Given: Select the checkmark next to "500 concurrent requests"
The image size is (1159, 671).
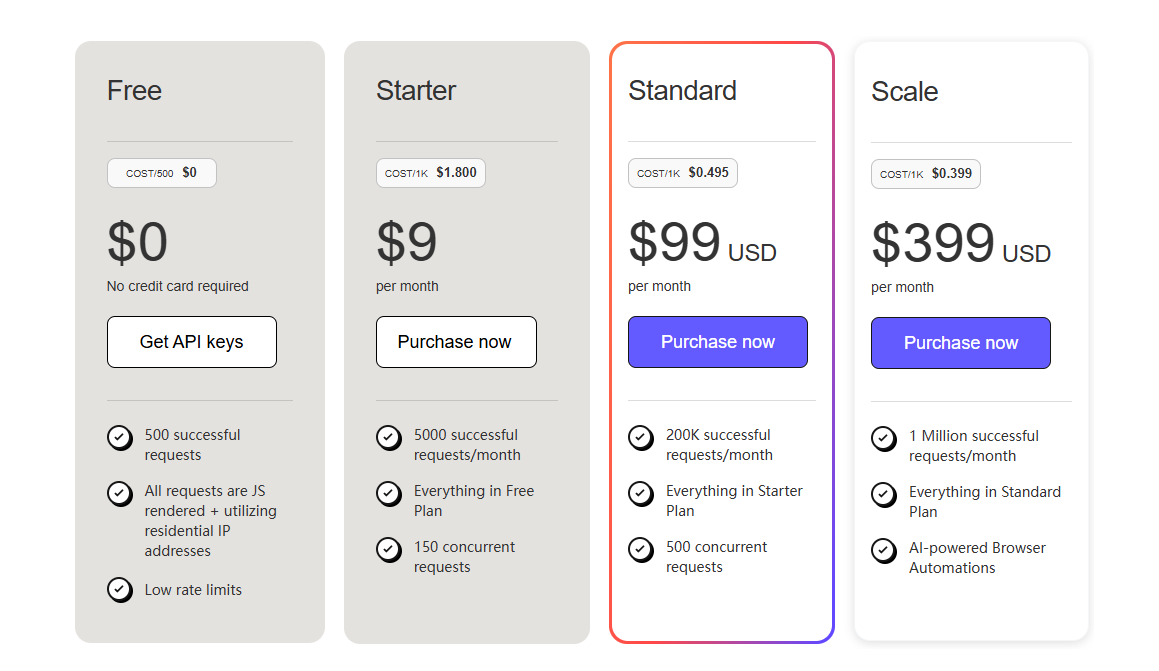Looking at the screenshot, I should pyautogui.click(x=640, y=550).
